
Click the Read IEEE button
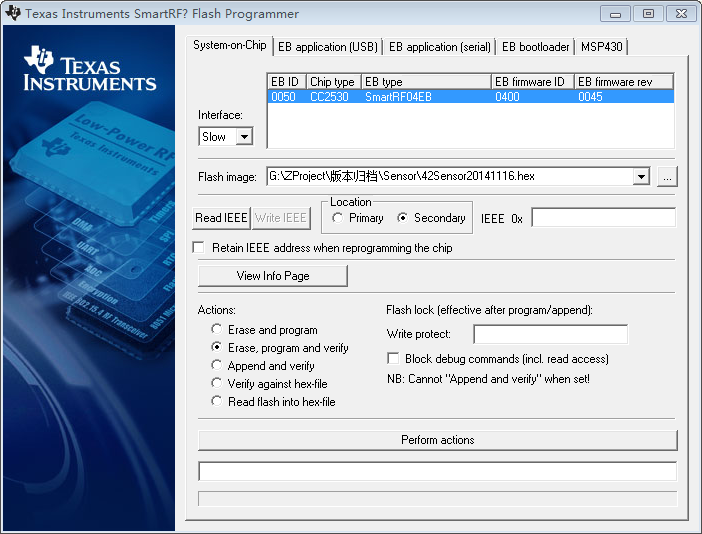(221, 218)
